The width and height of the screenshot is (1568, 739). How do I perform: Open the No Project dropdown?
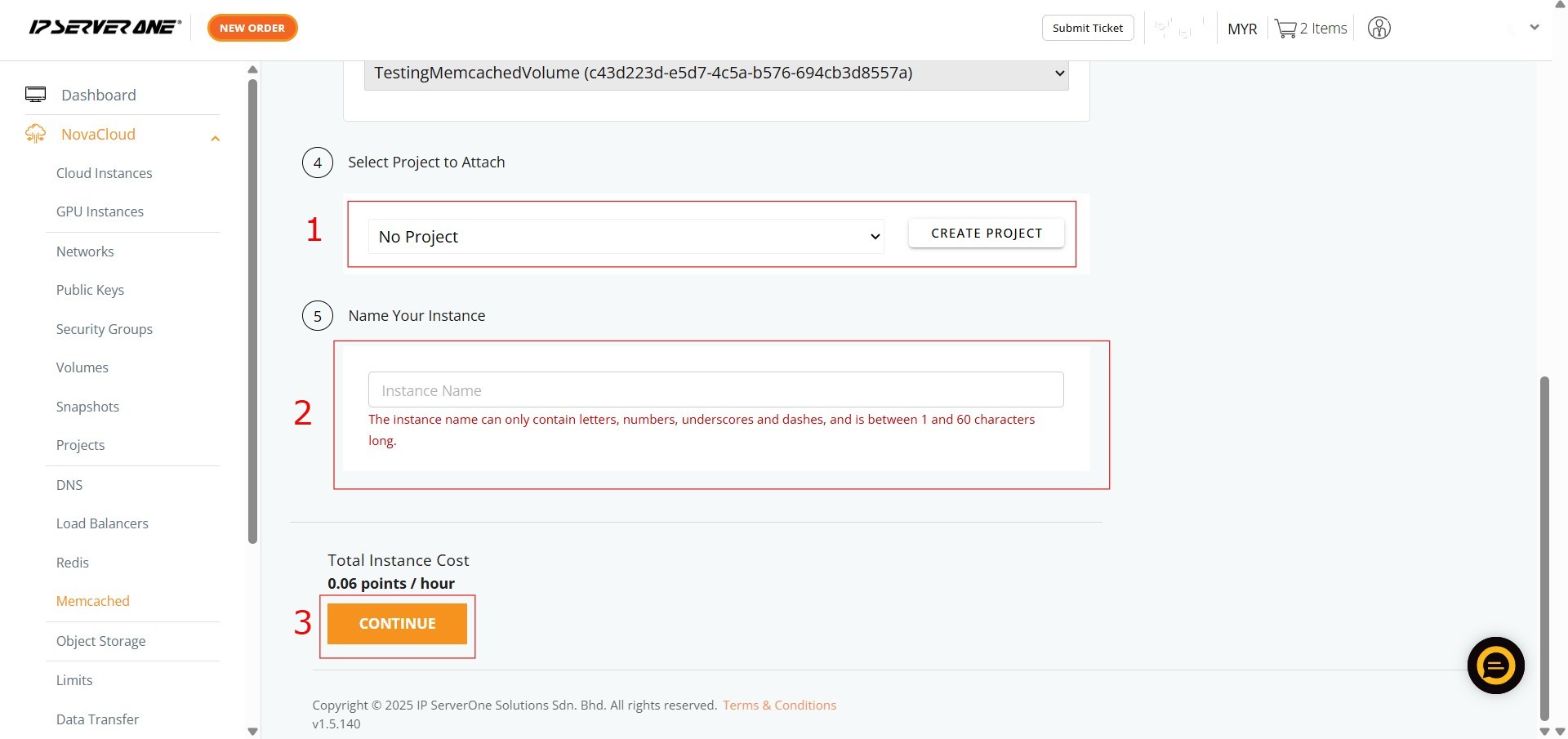(626, 237)
